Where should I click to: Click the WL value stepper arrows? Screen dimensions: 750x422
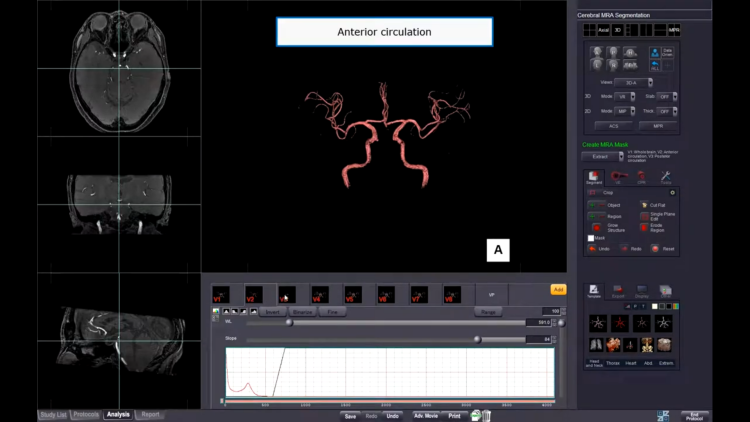click(554, 323)
